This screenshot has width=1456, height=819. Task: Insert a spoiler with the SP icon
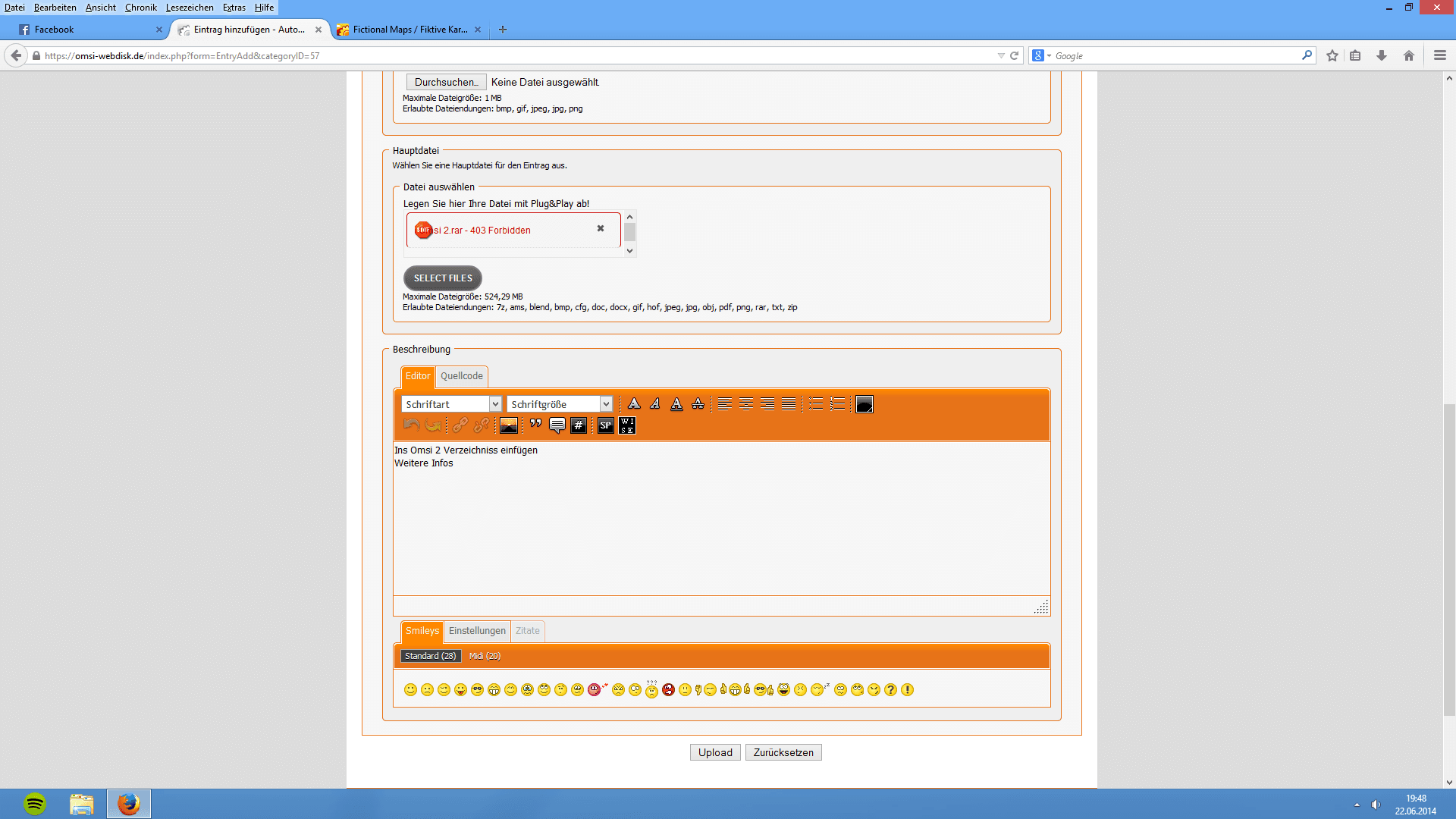tap(605, 425)
